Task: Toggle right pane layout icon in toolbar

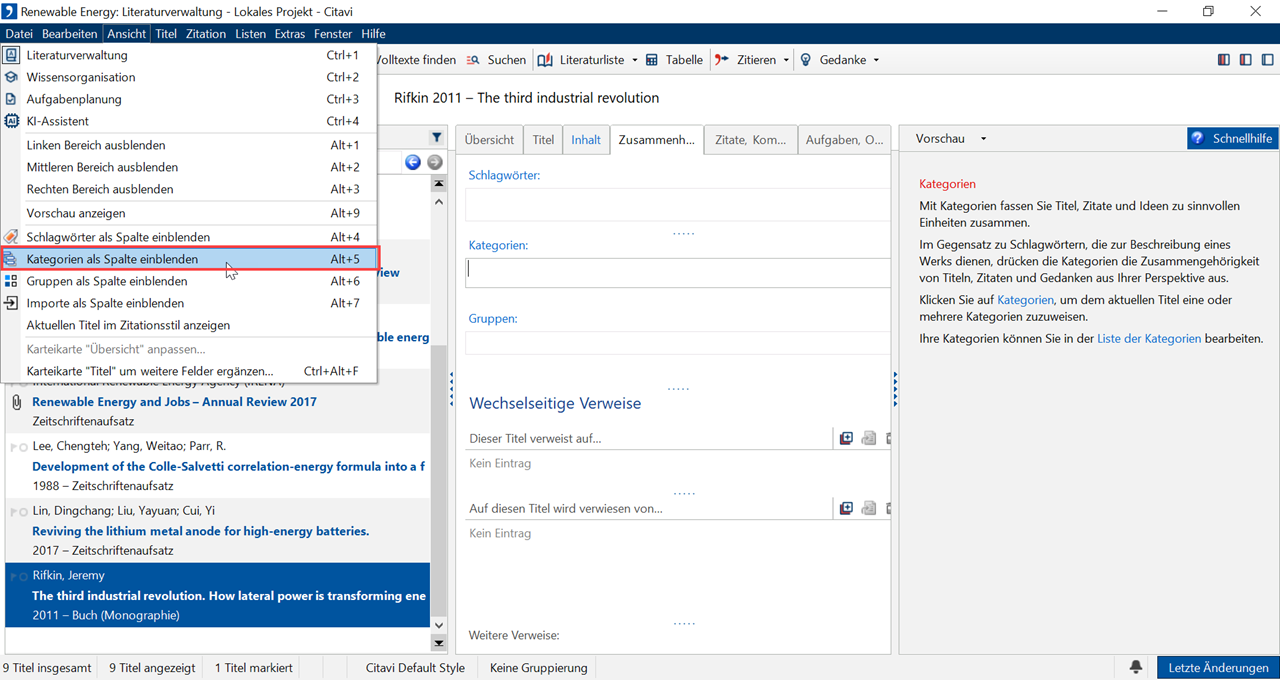Action: point(1267,60)
